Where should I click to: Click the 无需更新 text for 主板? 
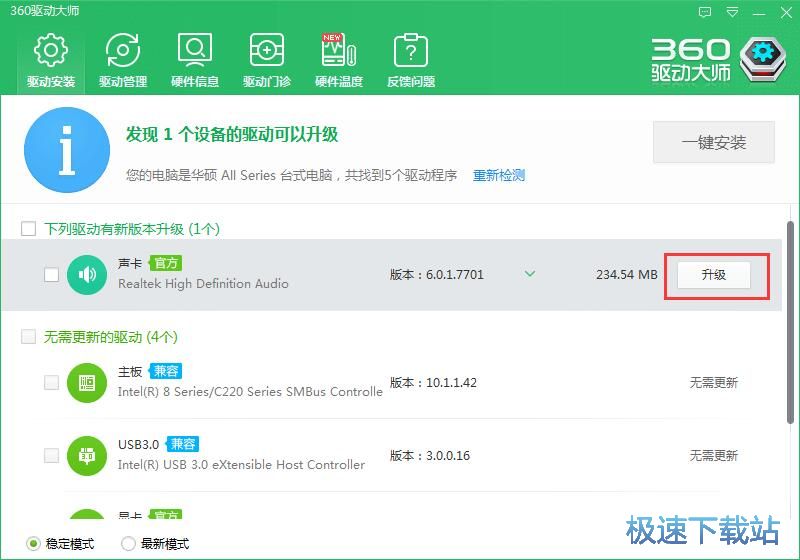(714, 383)
